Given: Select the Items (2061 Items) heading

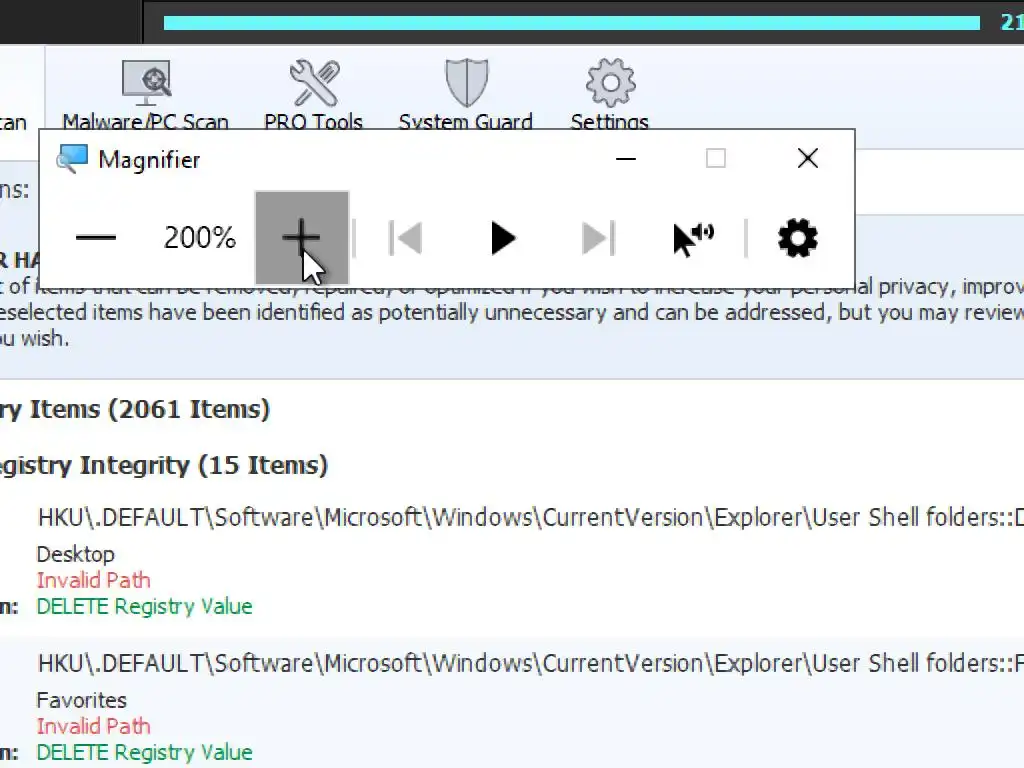Looking at the screenshot, I should click(x=135, y=409).
